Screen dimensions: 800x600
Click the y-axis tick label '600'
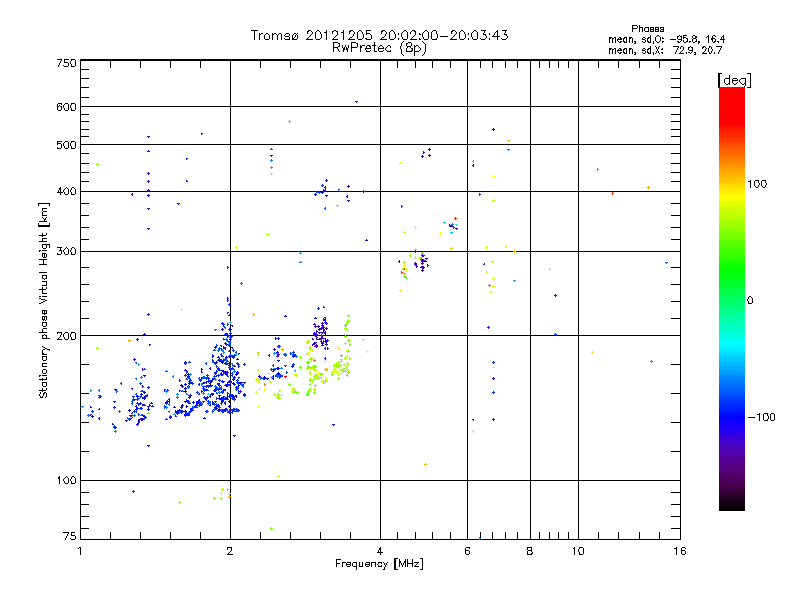(x=66, y=107)
